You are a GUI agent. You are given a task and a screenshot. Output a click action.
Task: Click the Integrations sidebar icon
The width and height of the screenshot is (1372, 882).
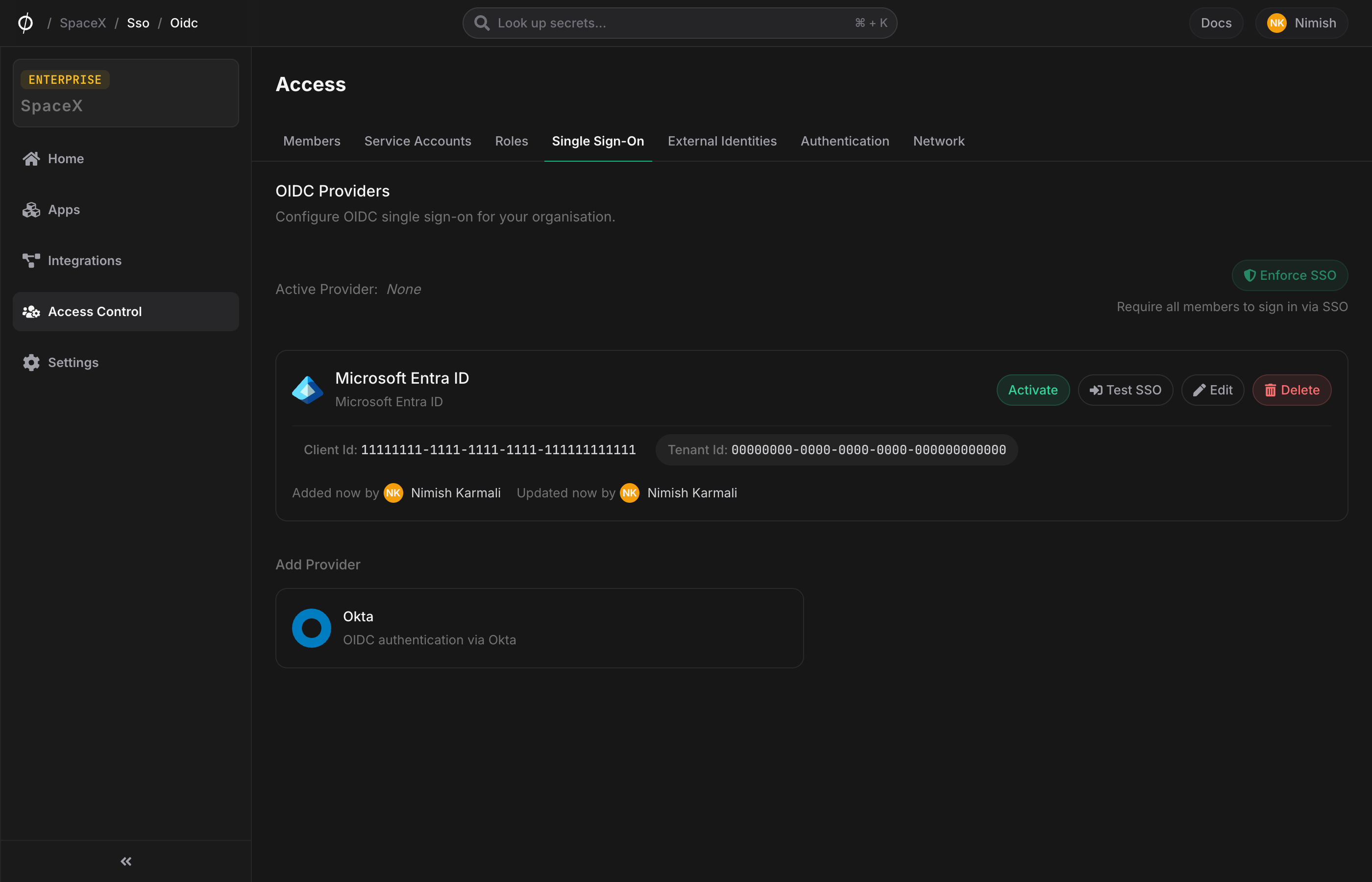point(31,260)
